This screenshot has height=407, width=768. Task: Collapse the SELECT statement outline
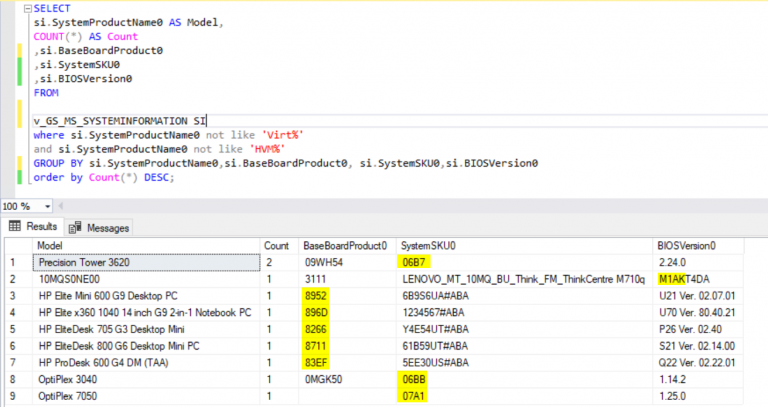pyautogui.click(x=28, y=8)
